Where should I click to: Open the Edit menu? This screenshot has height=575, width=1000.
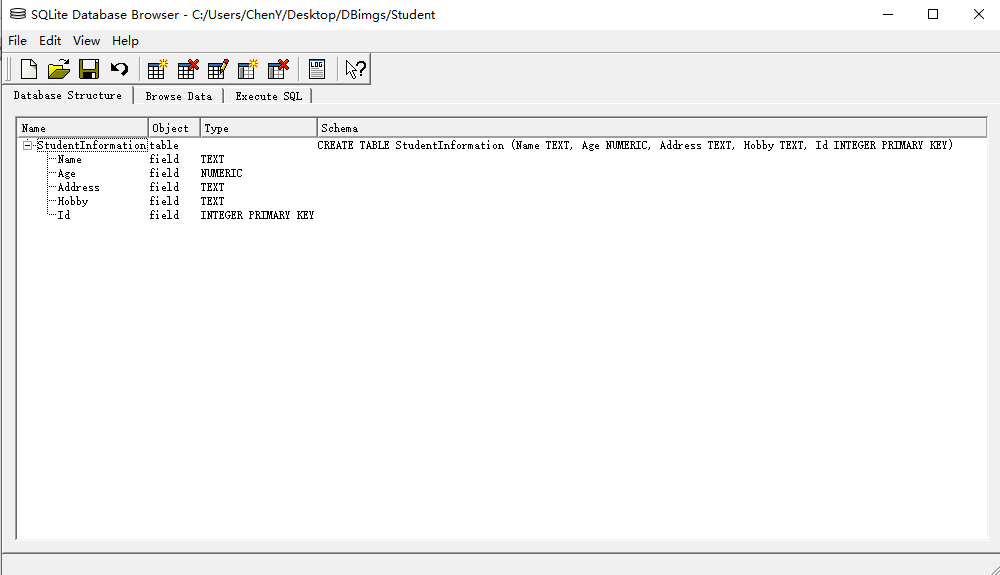point(50,41)
